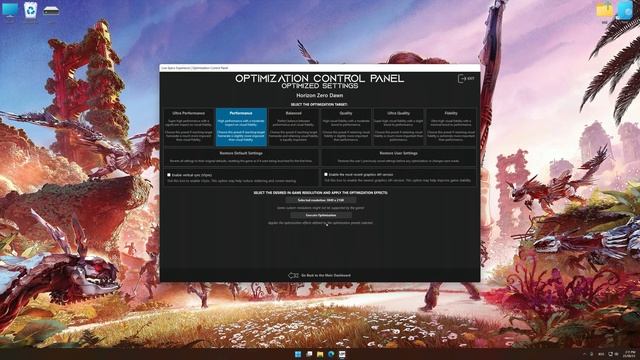Open File Explorer from the taskbar
This screenshot has width=640, height=360.
click(x=320, y=354)
